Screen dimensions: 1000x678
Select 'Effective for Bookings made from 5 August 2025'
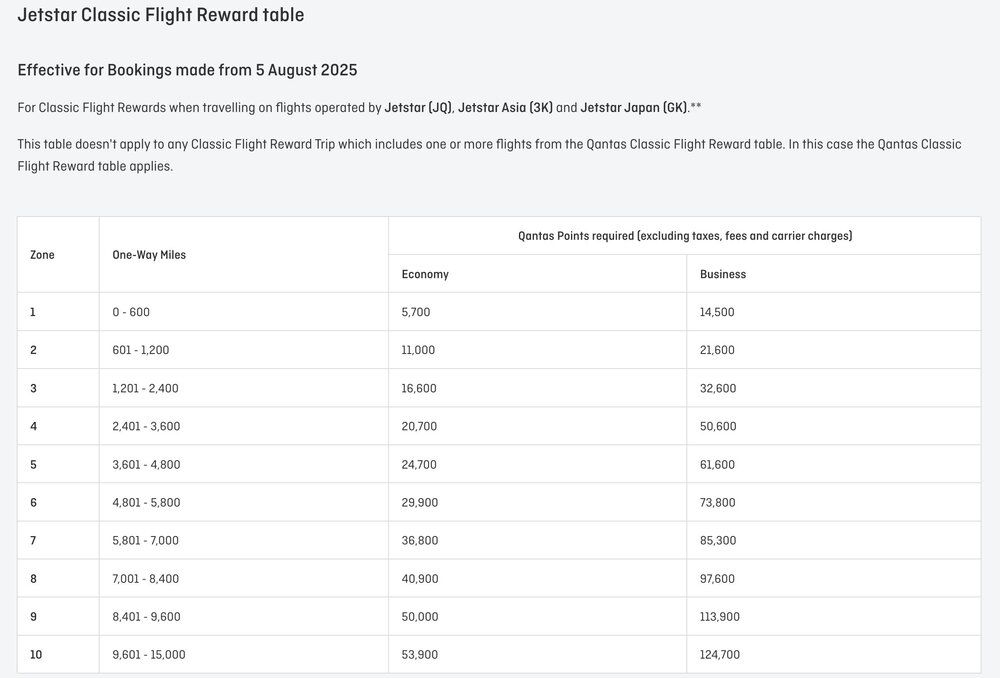(187, 70)
